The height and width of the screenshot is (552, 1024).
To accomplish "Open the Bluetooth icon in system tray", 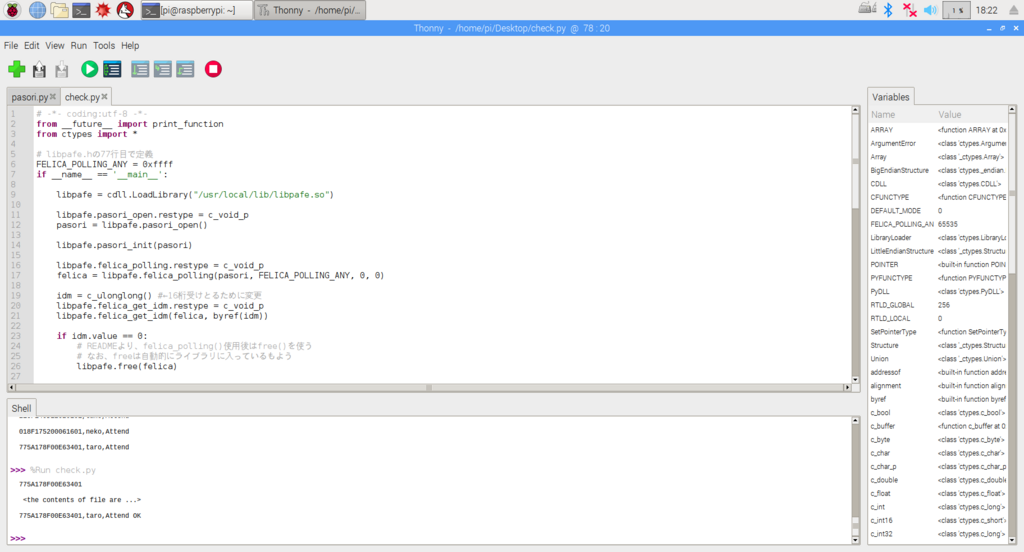I will [x=886, y=10].
